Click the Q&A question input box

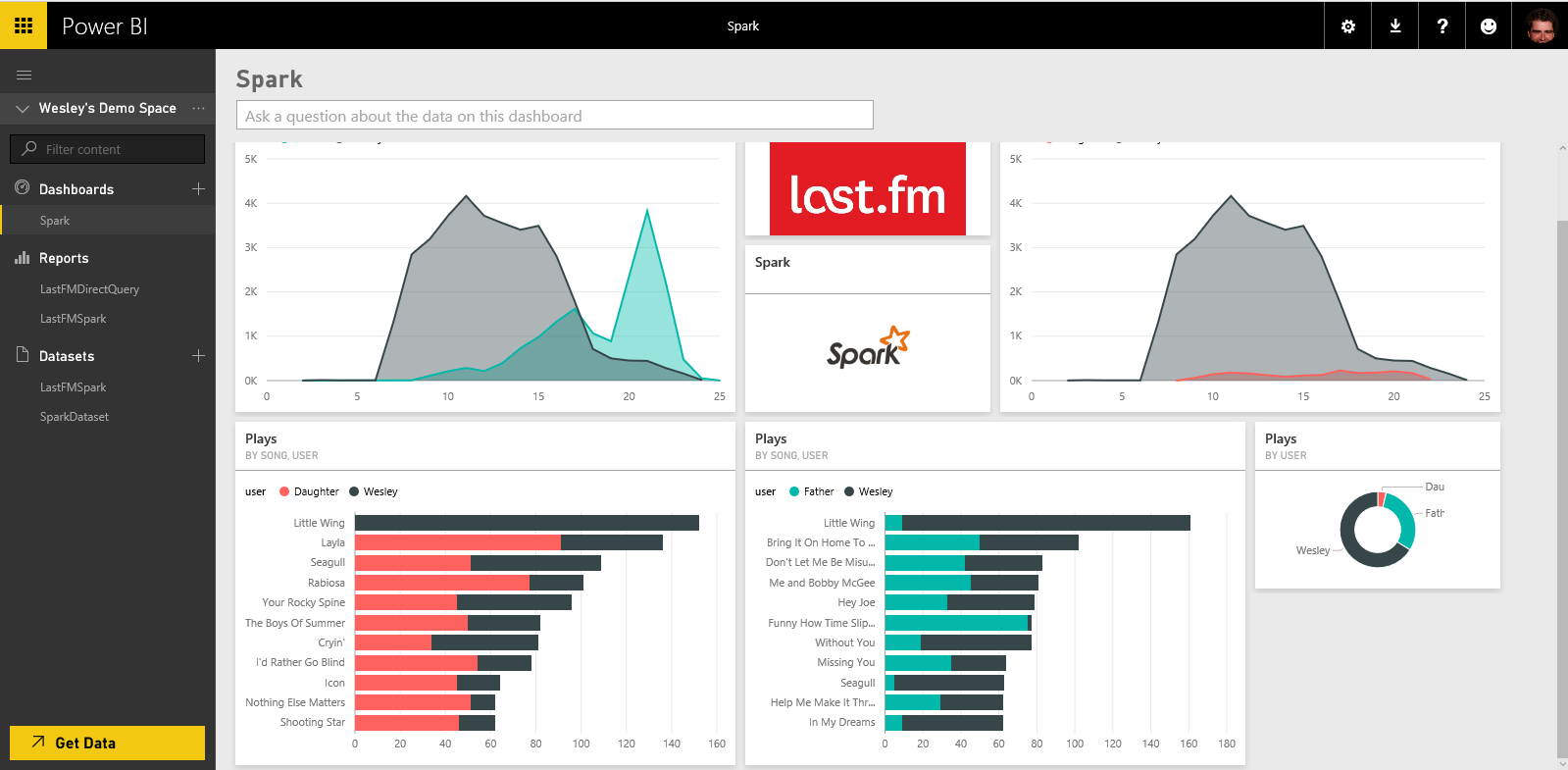tap(554, 116)
